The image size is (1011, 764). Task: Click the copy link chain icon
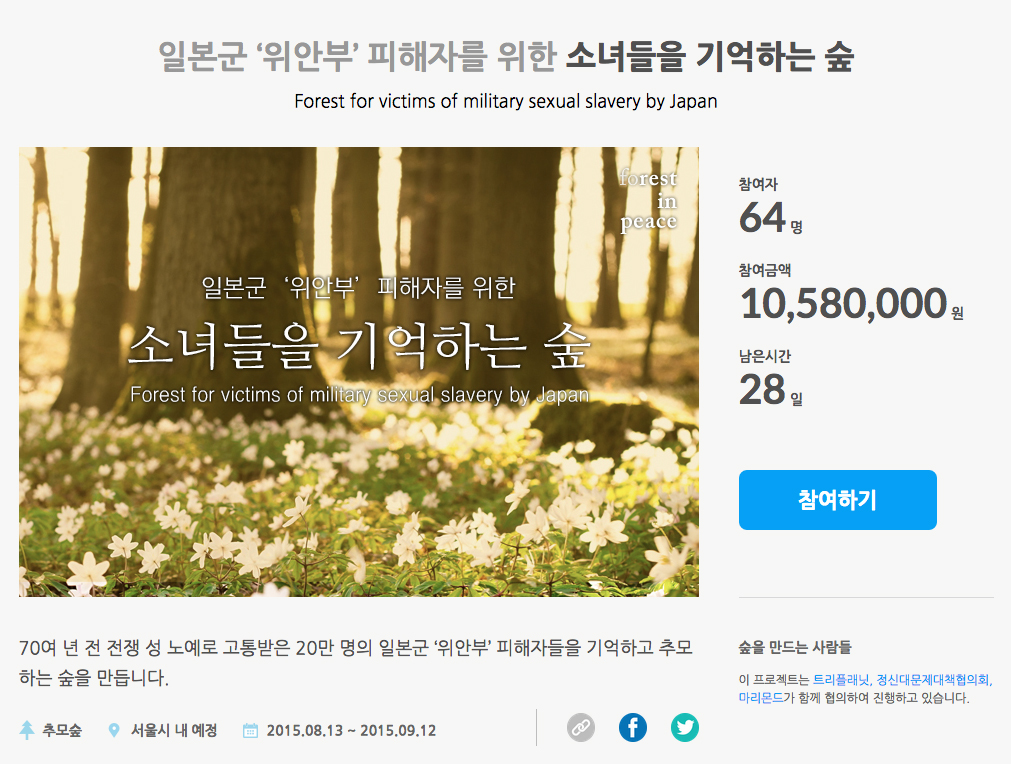coord(581,728)
